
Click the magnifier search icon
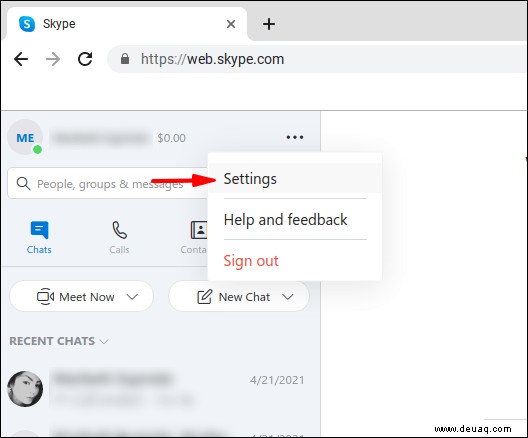click(x=23, y=183)
